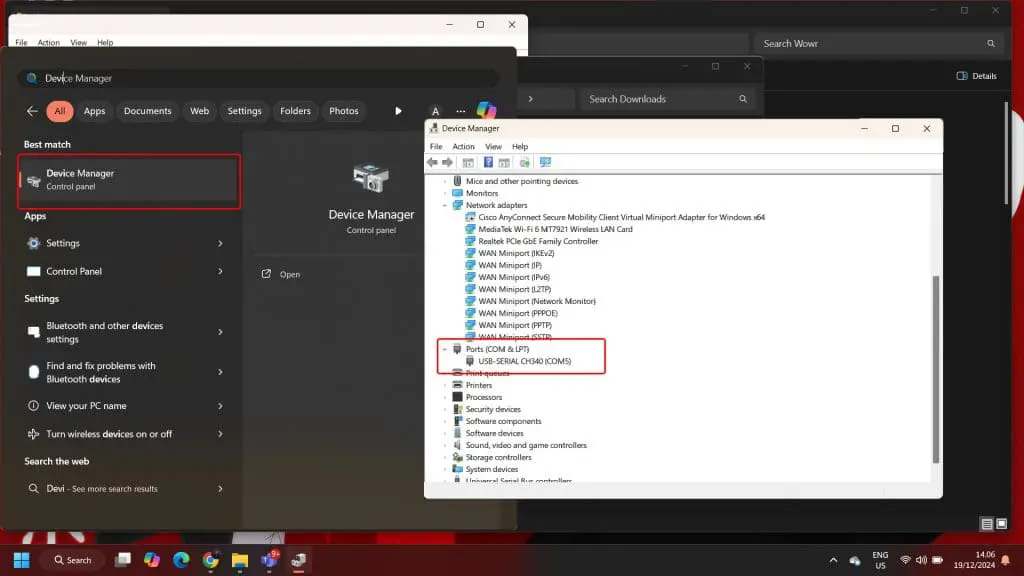Screen dimensions: 1024x576
Task: Open the View menu in Device Manager
Action: click(493, 146)
